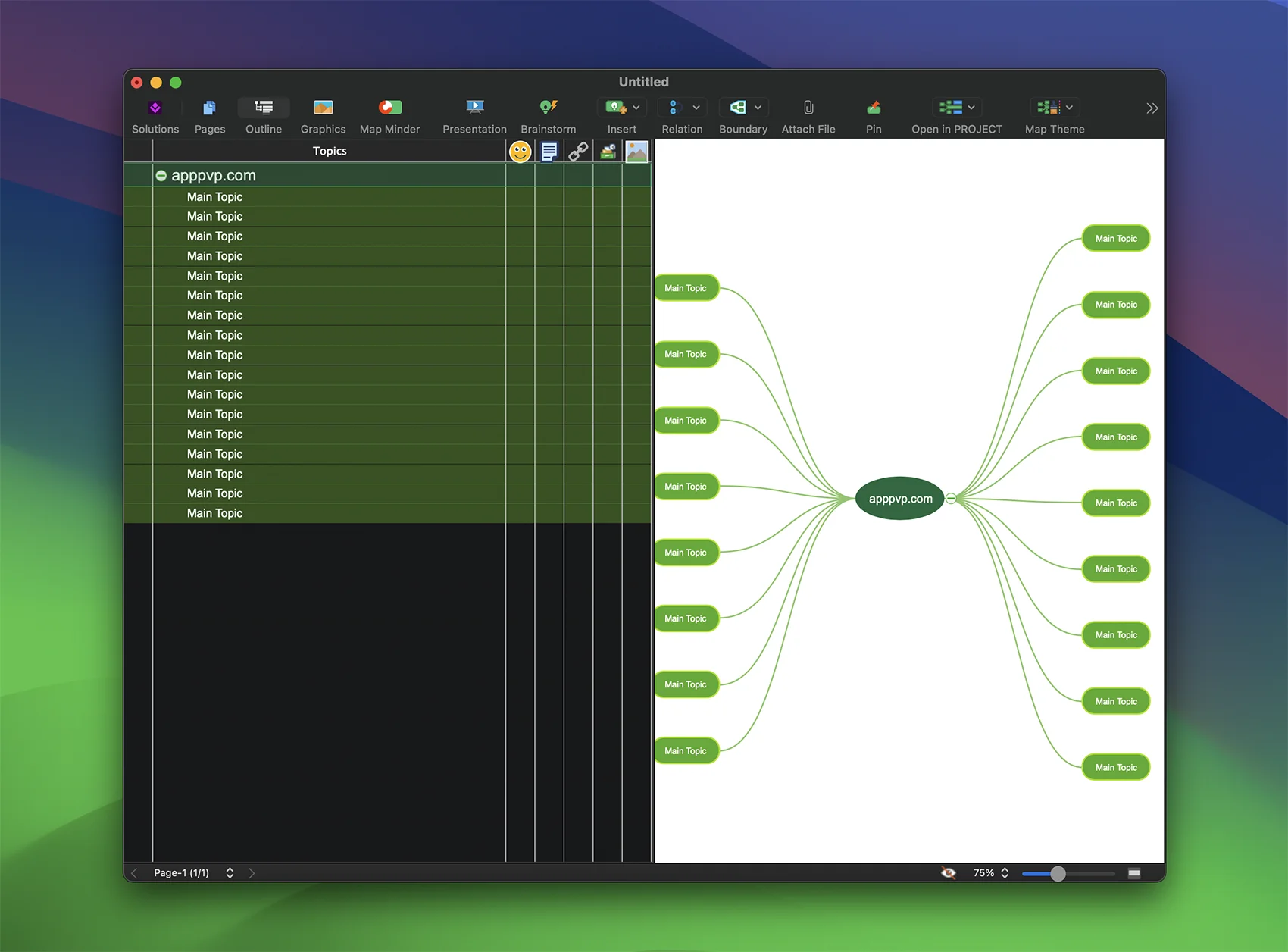Image resolution: width=1288 pixels, height=952 pixels.
Task: Click the Topics column header
Action: [330, 152]
